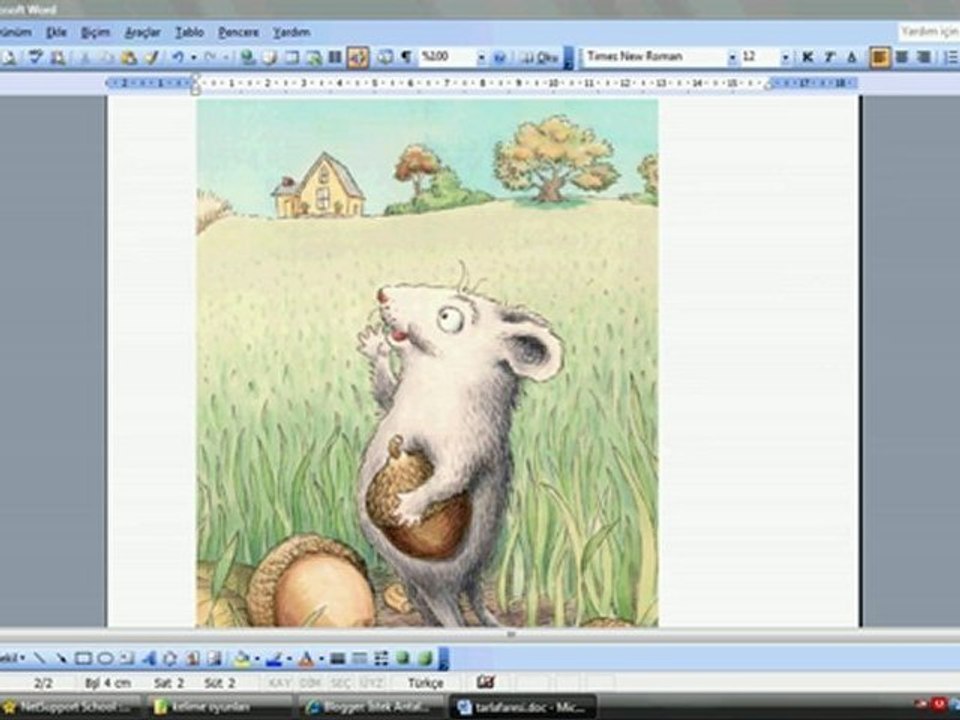This screenshot has width=960, height=720.
Task: Click the Insert Hyperlink globe icon
Action: 247,58
